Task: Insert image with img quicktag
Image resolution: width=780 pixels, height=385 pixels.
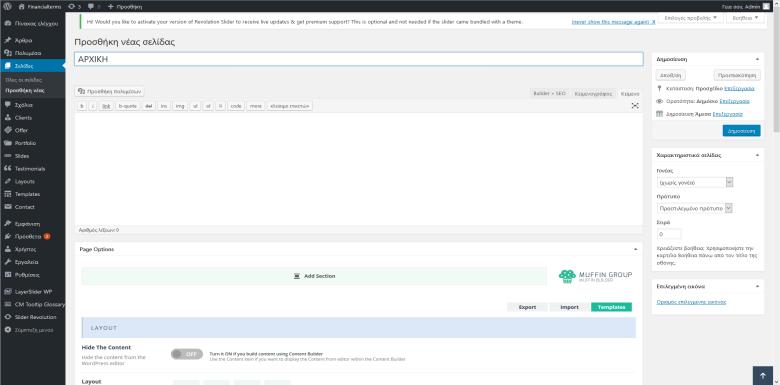Action: (180, 106)
